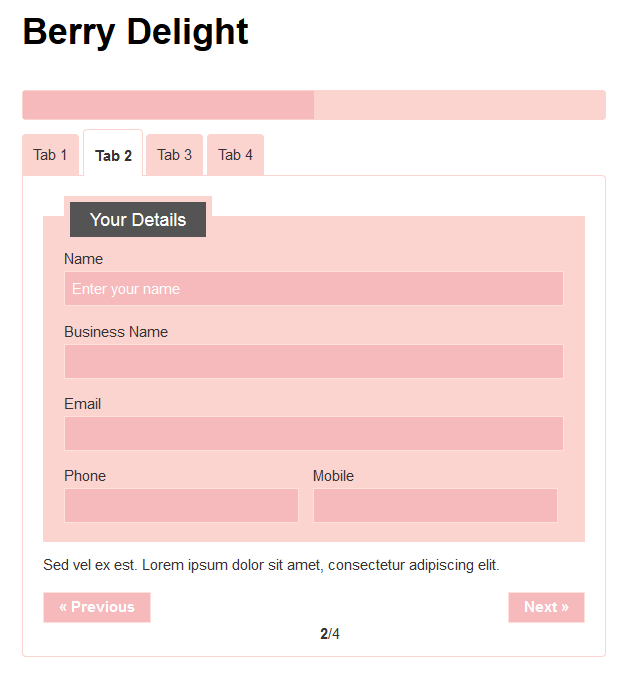The image size is (630, 678).
Task: Click the Next » button
Action: pyautogui.click(x=546, y=607)
